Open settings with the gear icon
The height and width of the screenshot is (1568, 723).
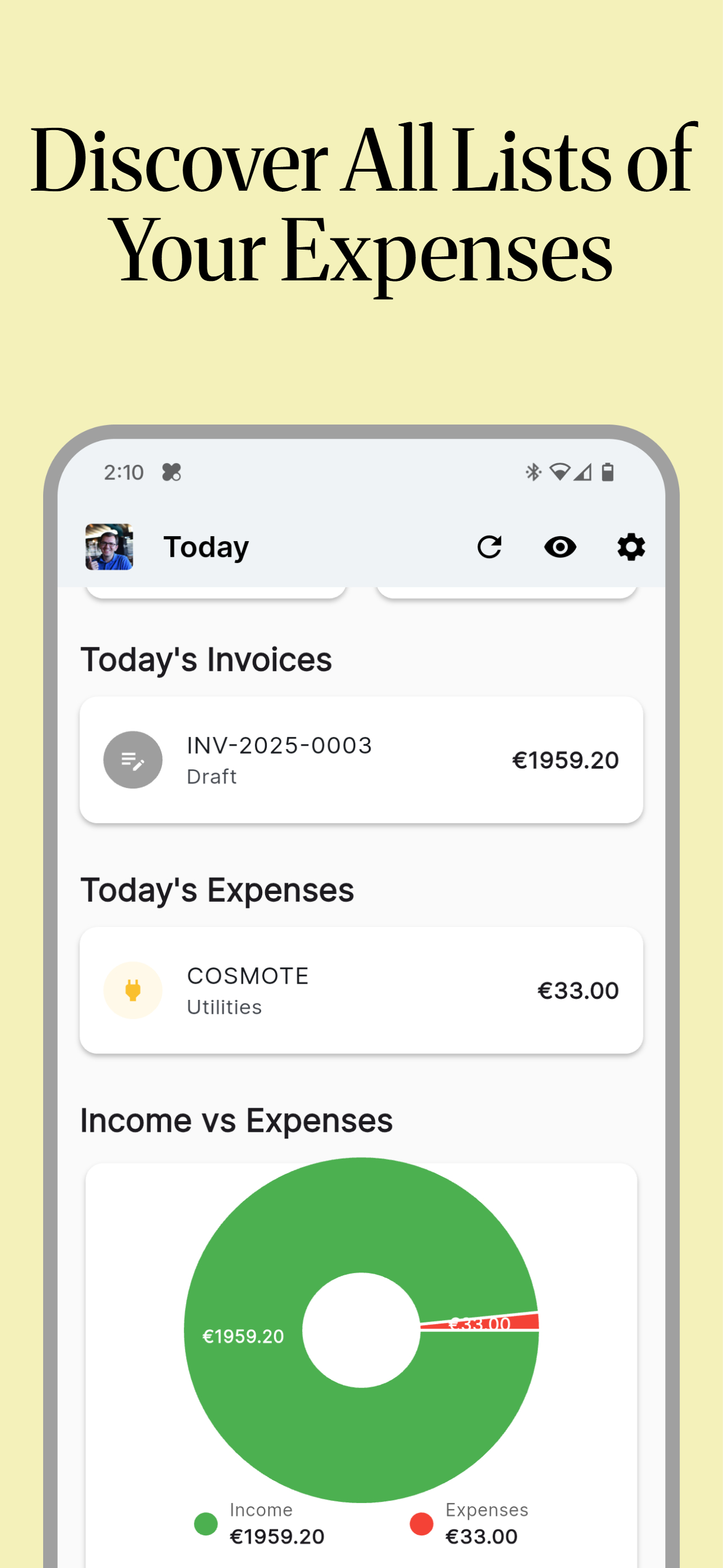point(631,547)
